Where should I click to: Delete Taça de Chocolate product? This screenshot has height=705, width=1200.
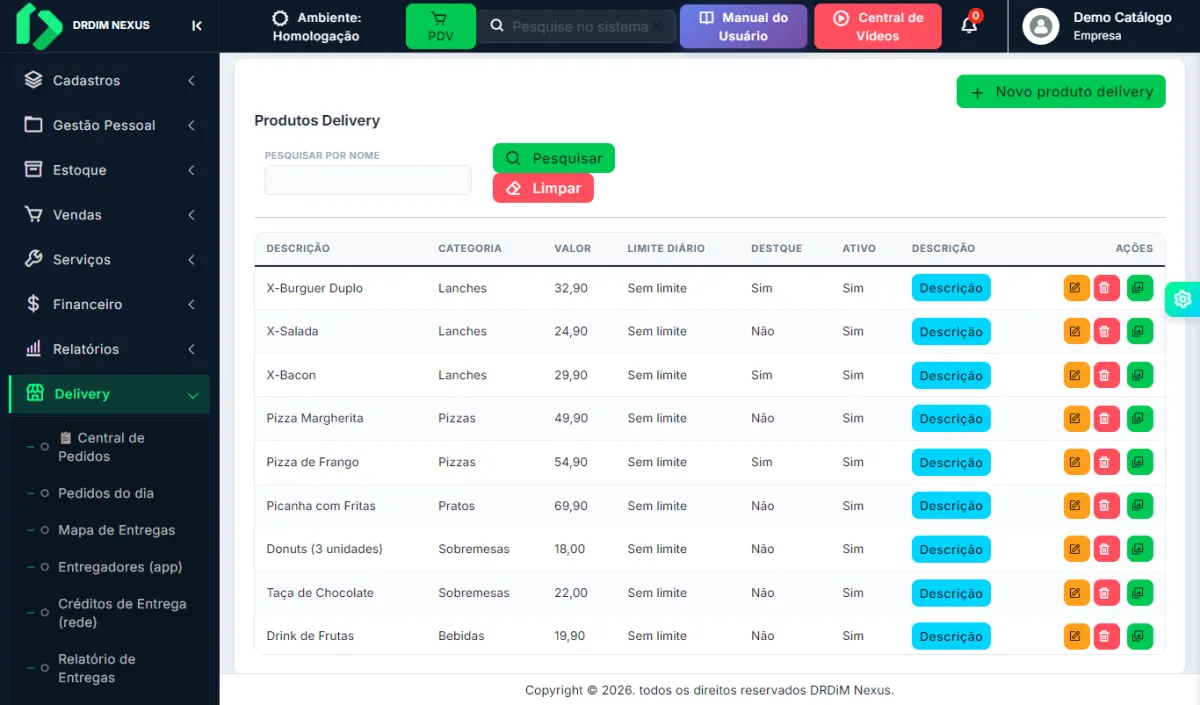coord(1106,593)
